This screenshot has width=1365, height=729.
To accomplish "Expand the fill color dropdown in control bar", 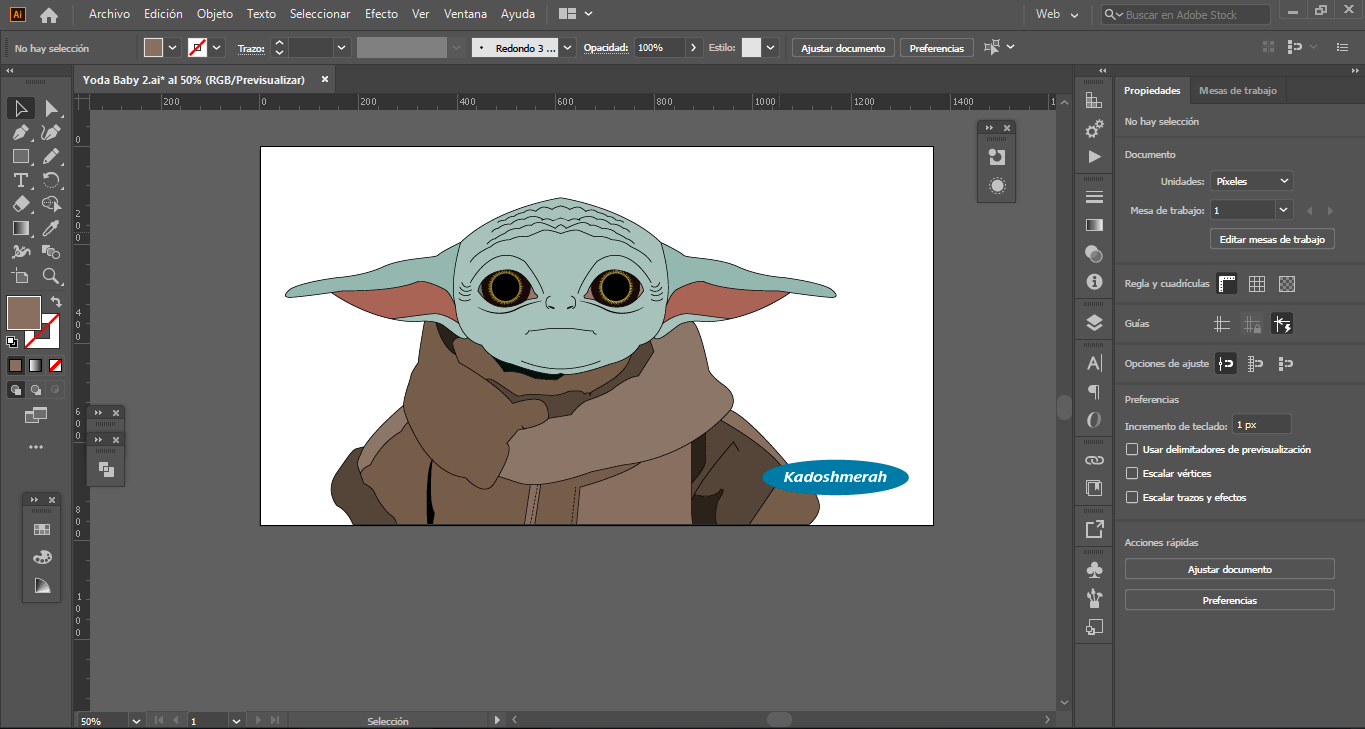I will pyautogui.click(x=173, y=47).
